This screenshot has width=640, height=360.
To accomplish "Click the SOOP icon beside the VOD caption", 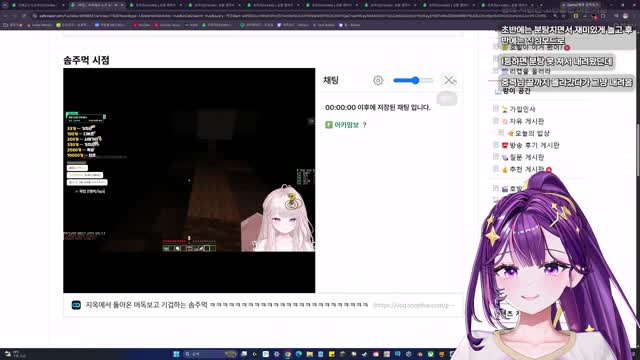I will [x=76, y=305].
